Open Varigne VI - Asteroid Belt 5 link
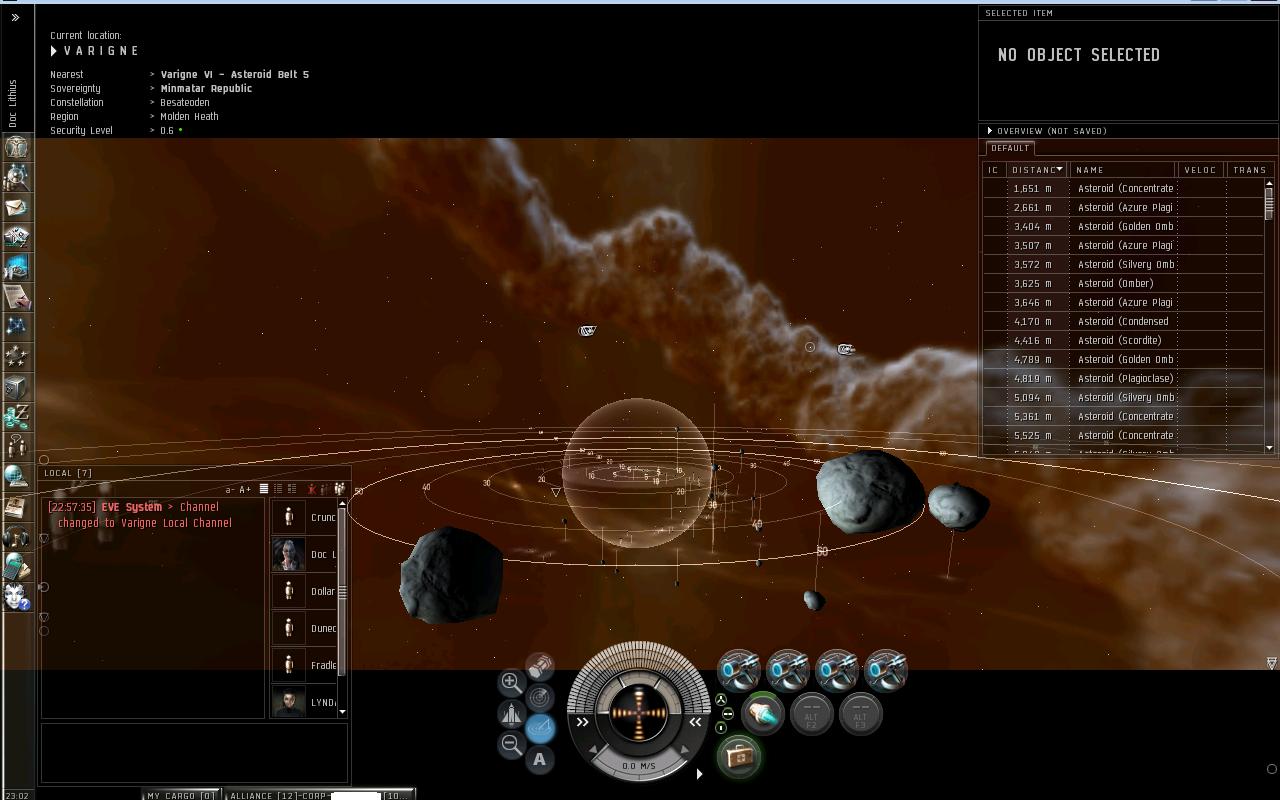The width and height of the screenshot is (1280, 800). tap(235, 74)
